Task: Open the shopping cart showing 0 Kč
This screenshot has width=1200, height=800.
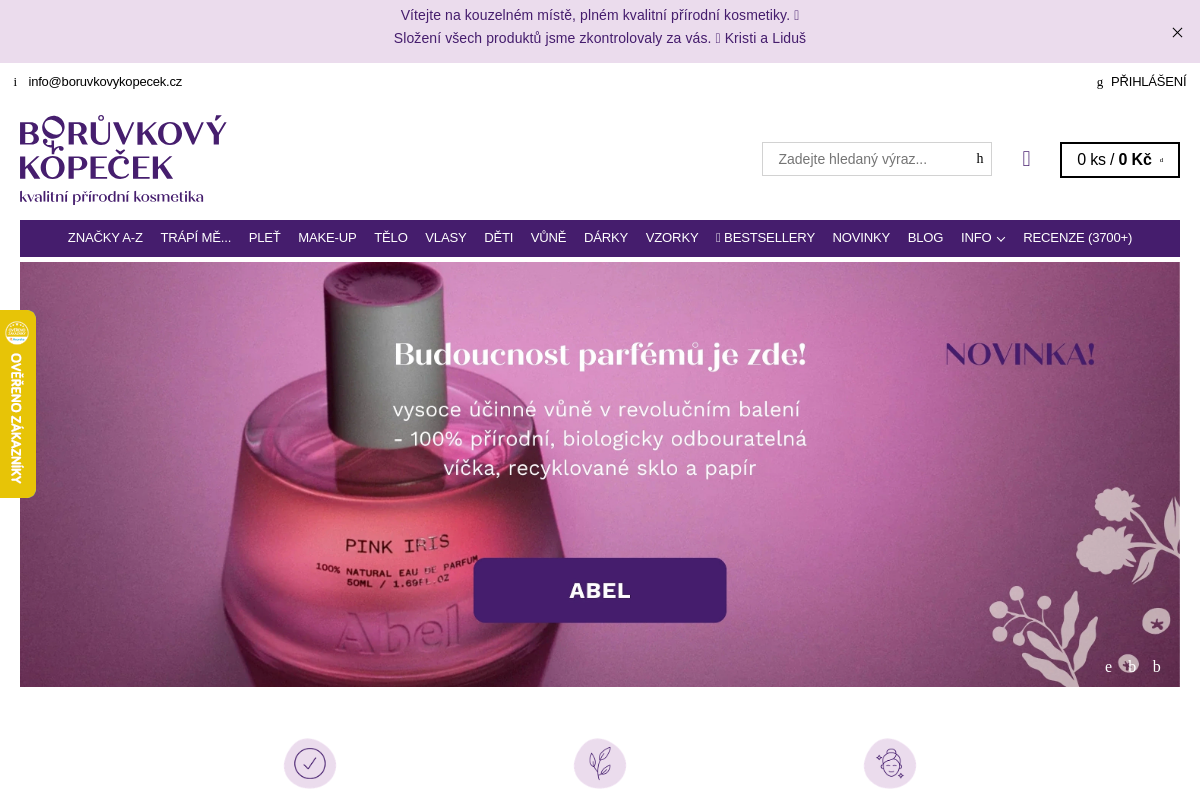Action: coord(1120,160)
